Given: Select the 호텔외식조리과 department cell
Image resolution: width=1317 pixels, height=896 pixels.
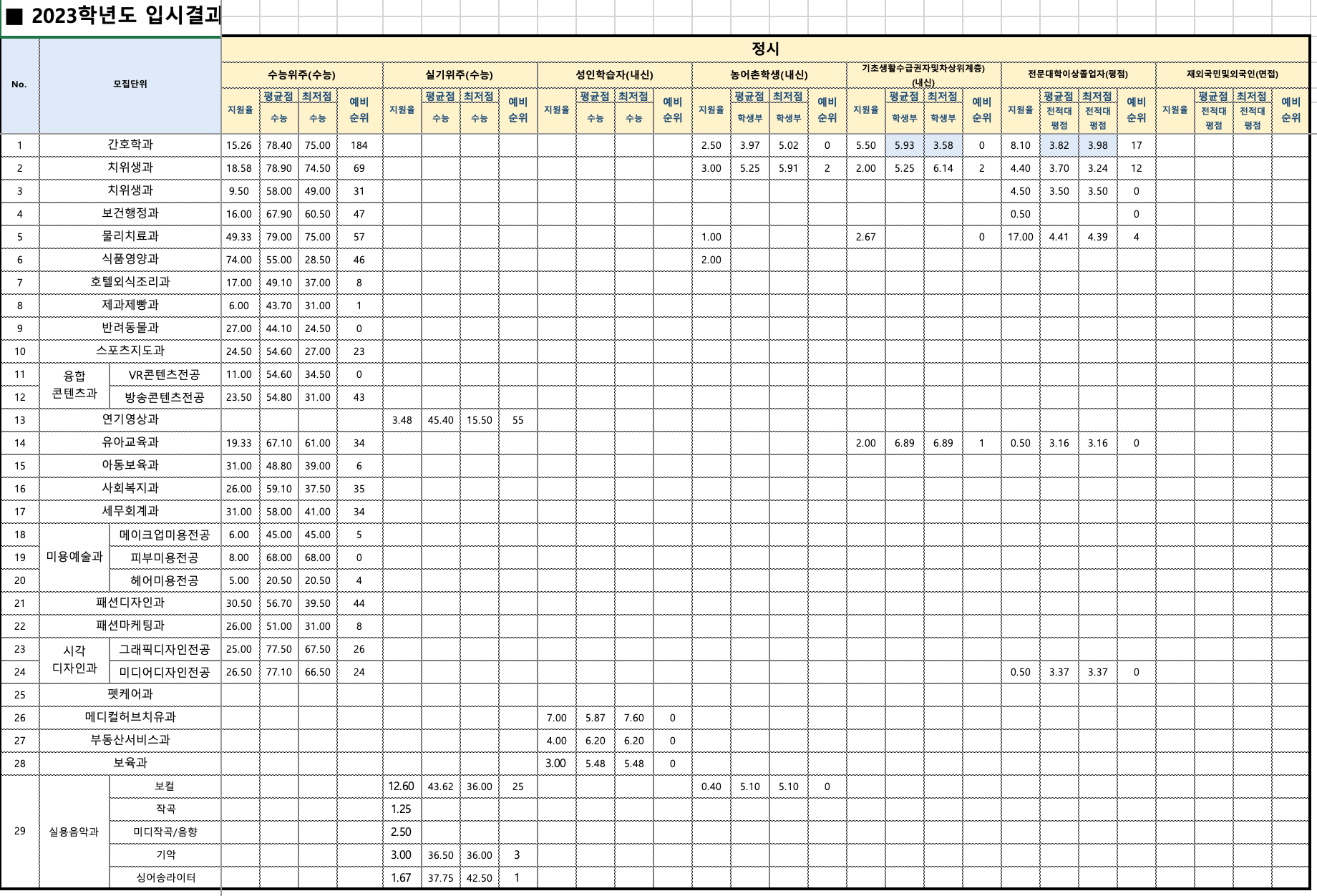Looking at the screenshot, I should 130,282.
